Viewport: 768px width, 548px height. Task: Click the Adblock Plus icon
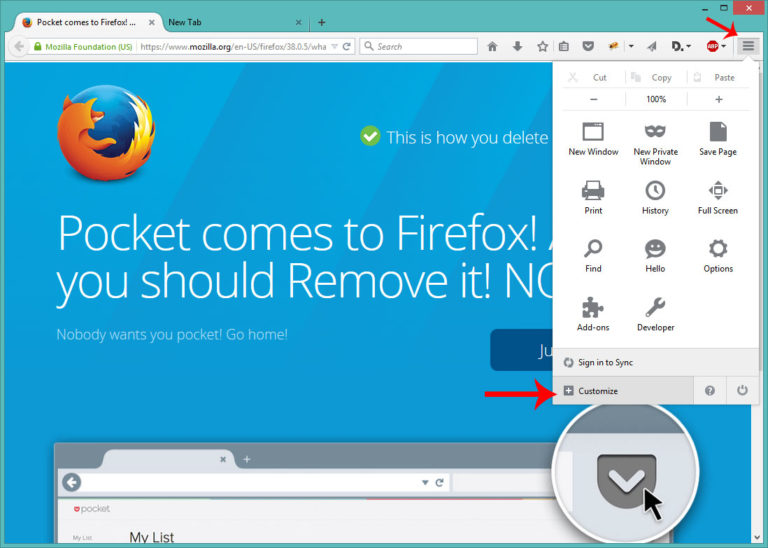(x=712, y=47)
